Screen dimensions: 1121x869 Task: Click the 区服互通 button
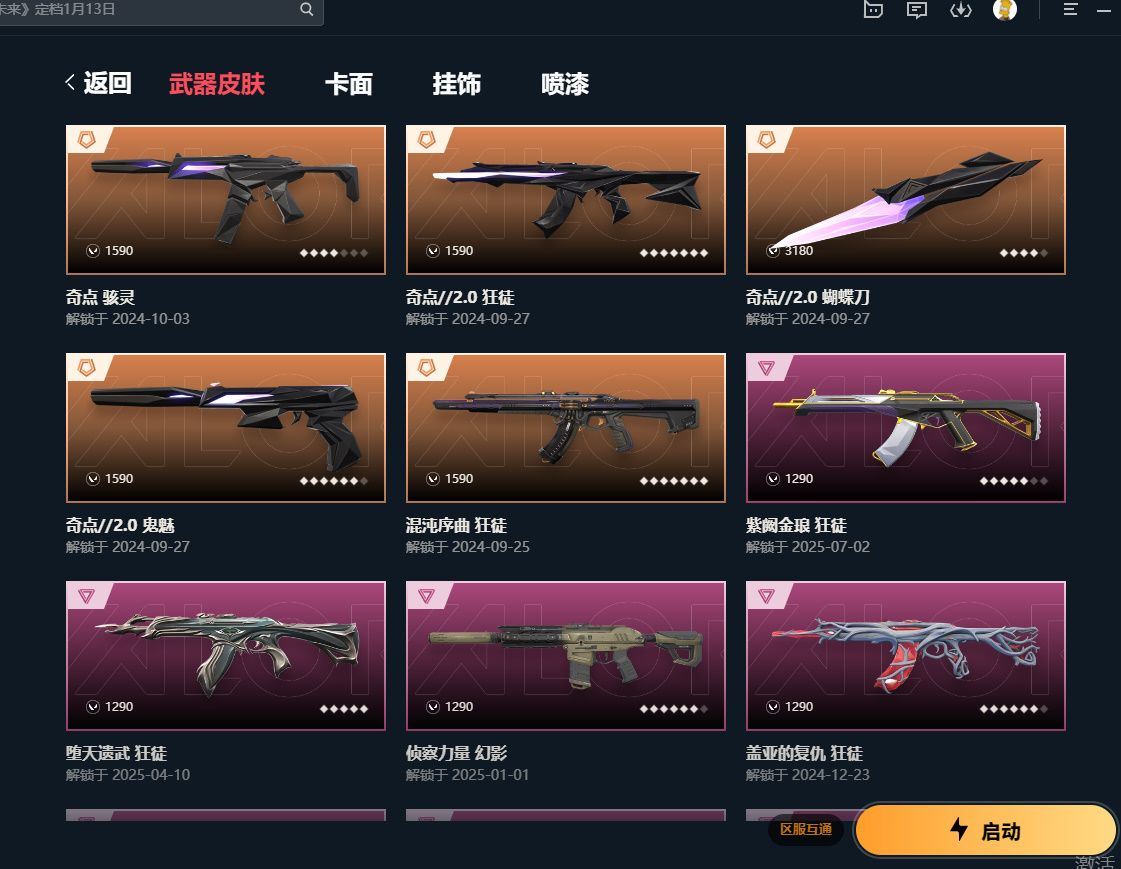[806, 829]
